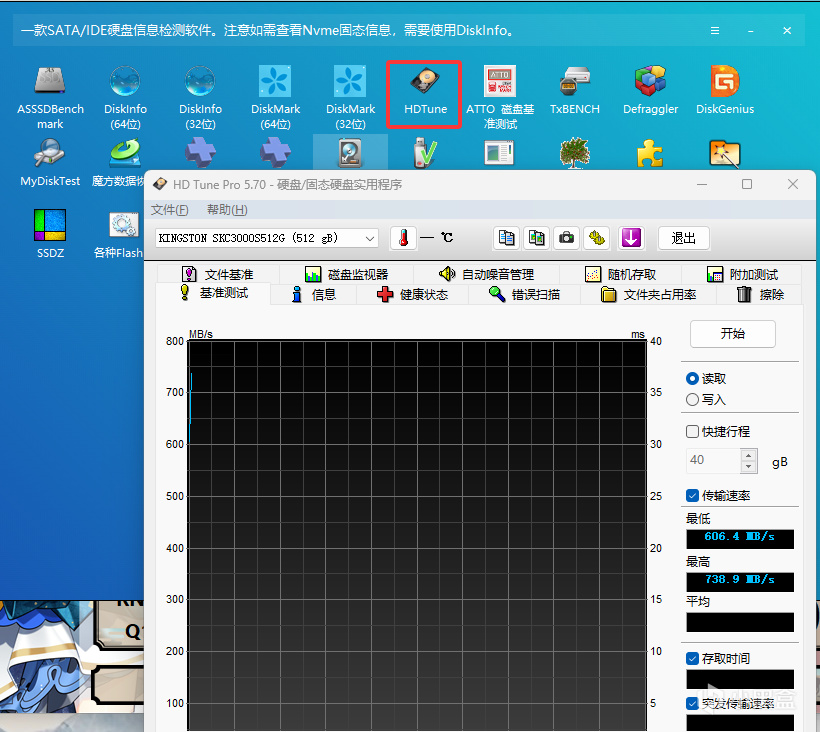
Task: Click the 最高 738.9 MB/s value
Action: pos(739,581)
